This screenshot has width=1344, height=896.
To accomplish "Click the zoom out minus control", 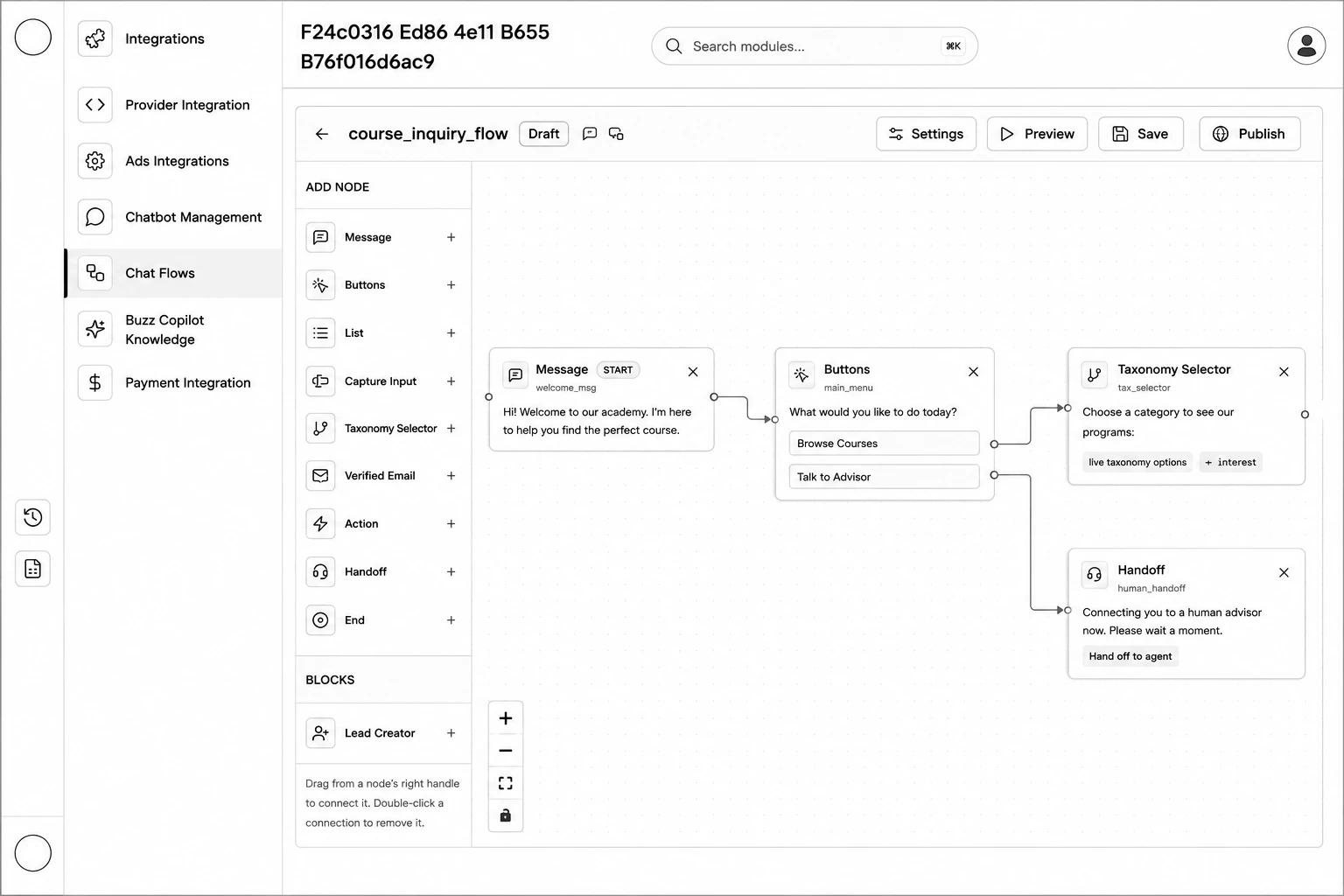I will tap(506, 751).
